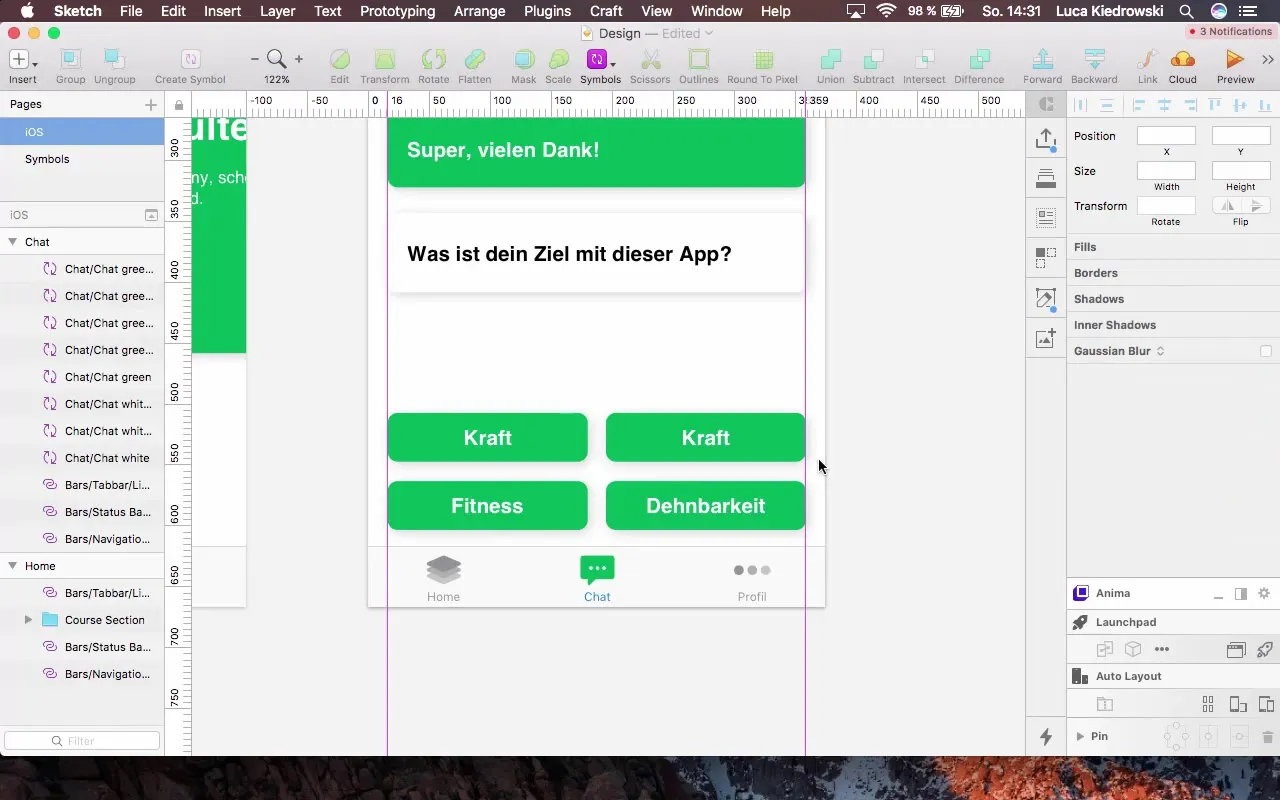This screenshot has width=1280, height=800.
Task: Select the Chat/Chat white layer
Action: pos(82,458)
